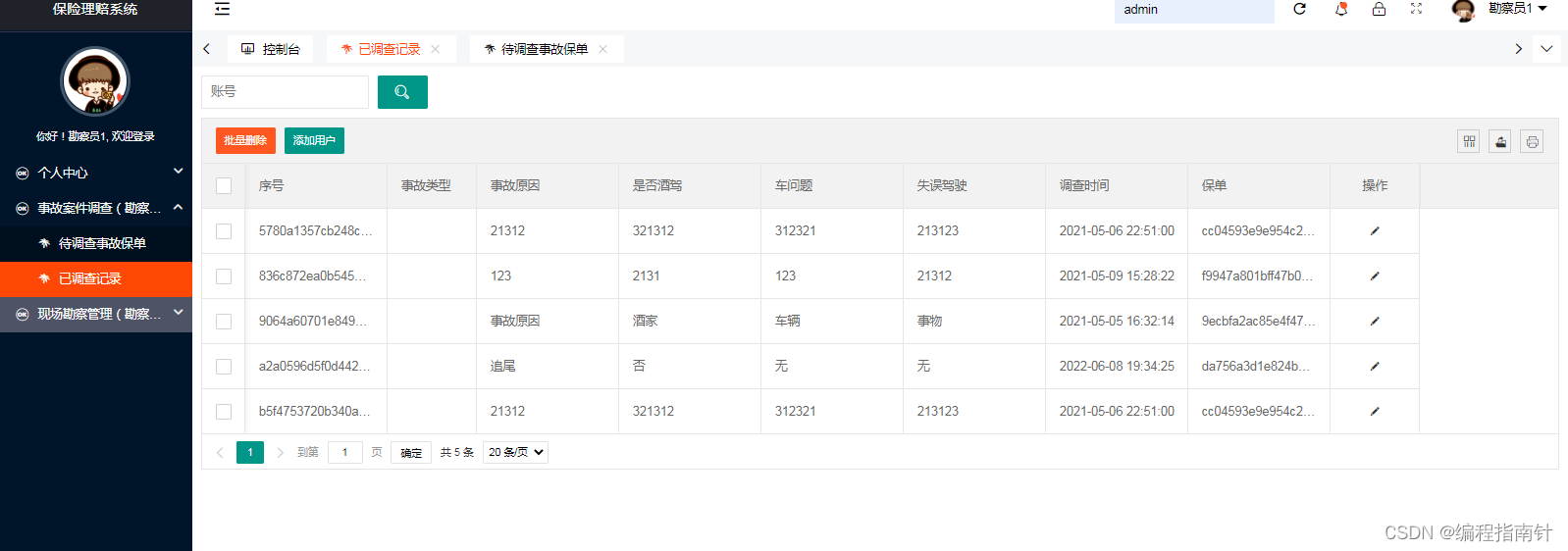Click the lock screen icon

pos(1379,9)
